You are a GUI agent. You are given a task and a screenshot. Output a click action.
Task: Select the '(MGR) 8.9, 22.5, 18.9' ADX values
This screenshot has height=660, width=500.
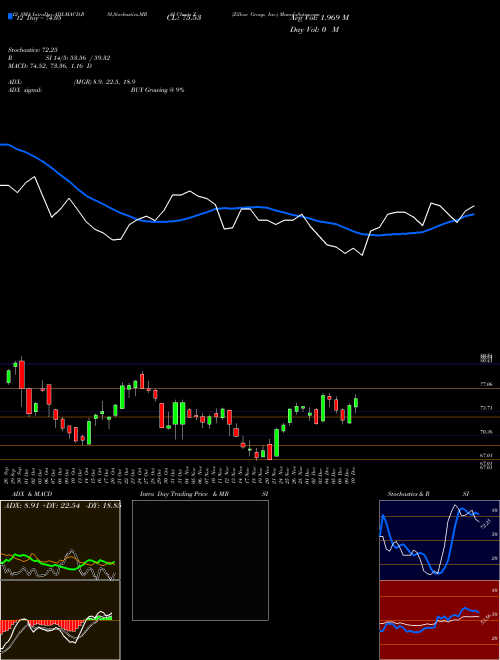point(104,82)
